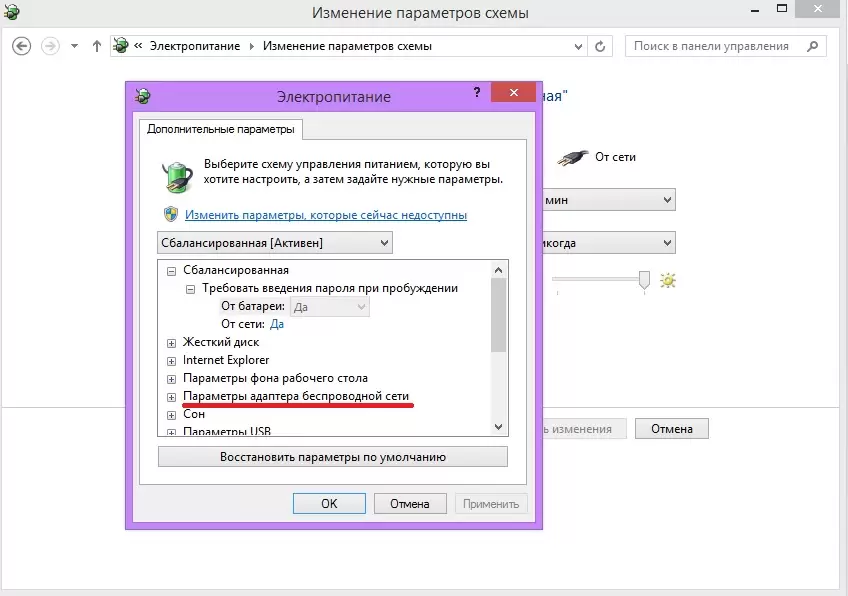Click the back navigation arrow
Image resolution: width=848 pixels, height=596 pixels.
pos(22,46)
